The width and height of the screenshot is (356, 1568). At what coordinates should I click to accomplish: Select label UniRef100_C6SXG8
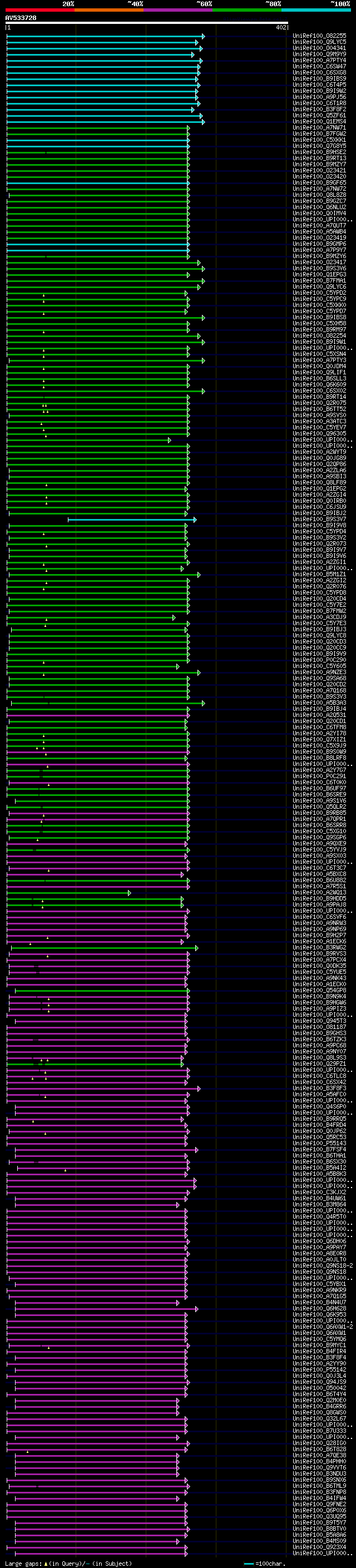point(319,72)
